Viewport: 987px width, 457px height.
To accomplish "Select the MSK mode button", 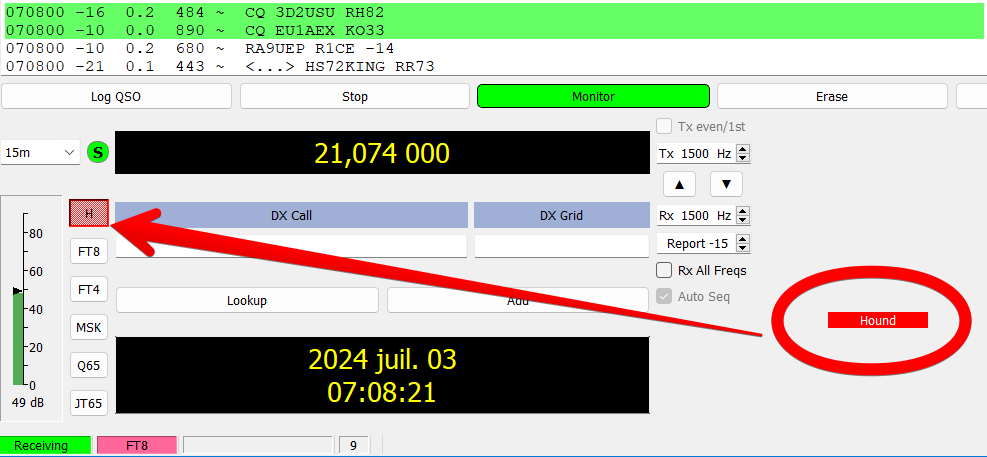I will [89, 327].
